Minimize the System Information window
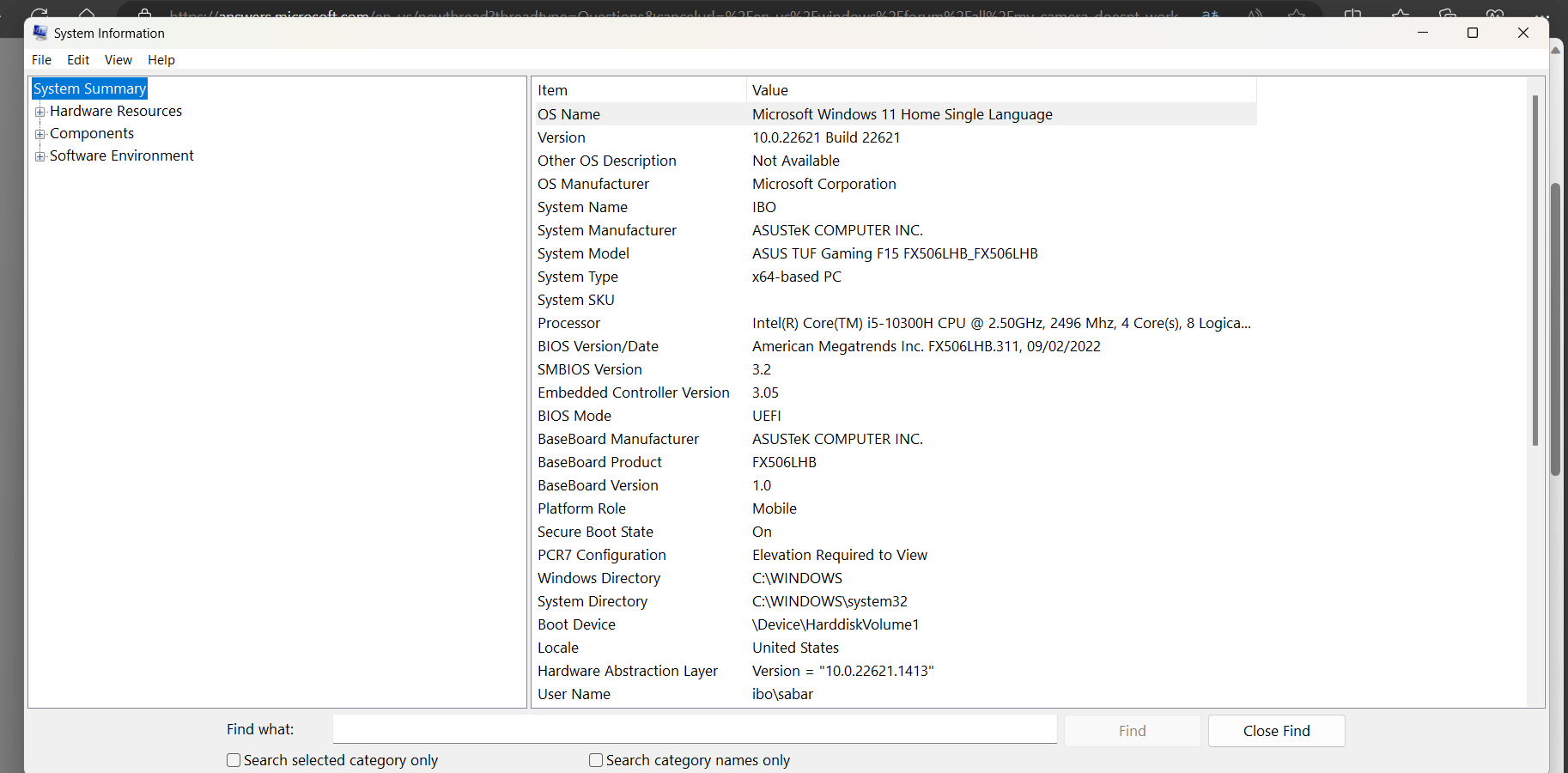1568x773 pixels. 1423,33
